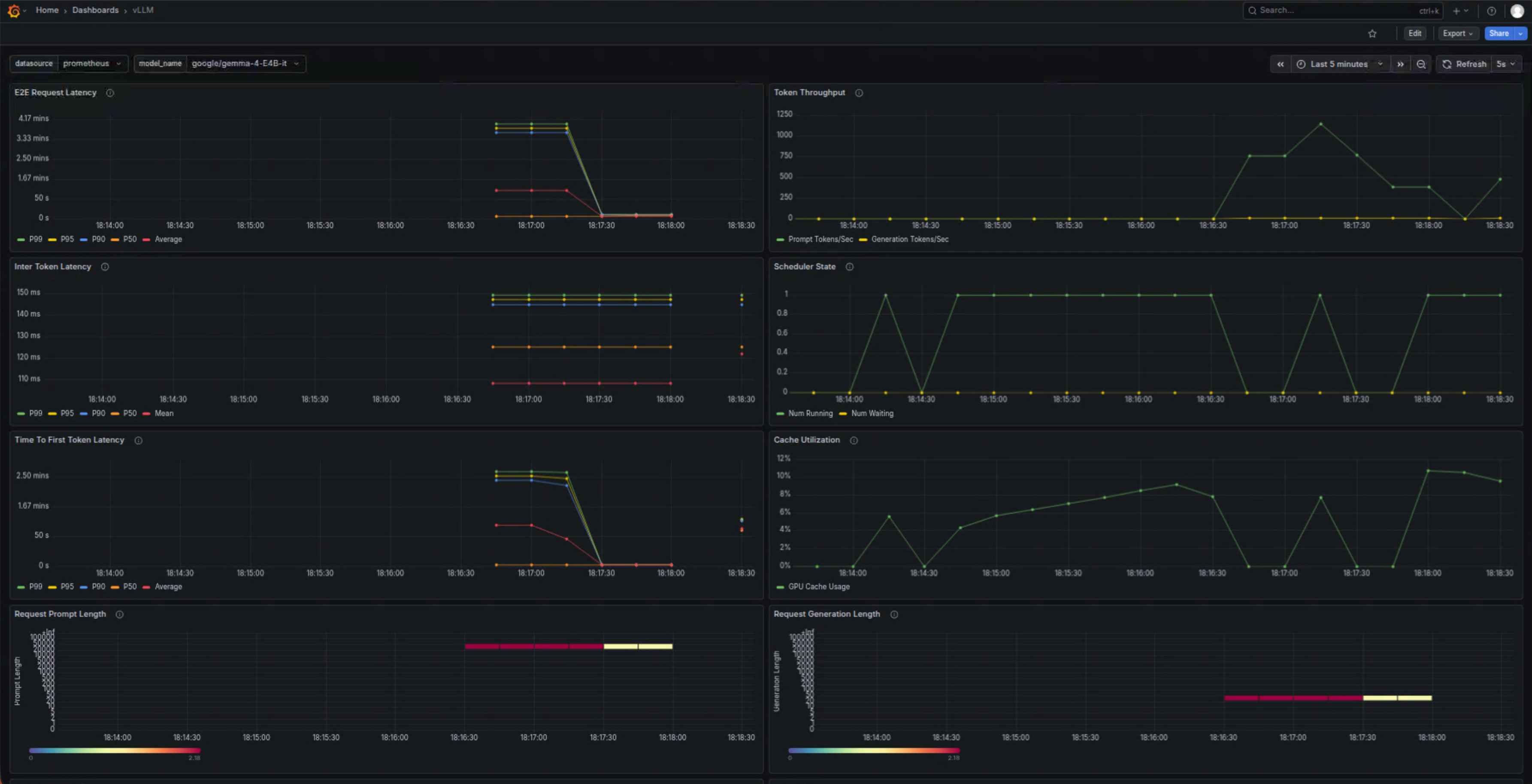Screen dimensions: 1532x784
Task: Click the Edit dashboard button
Action: pos(1415,33)
